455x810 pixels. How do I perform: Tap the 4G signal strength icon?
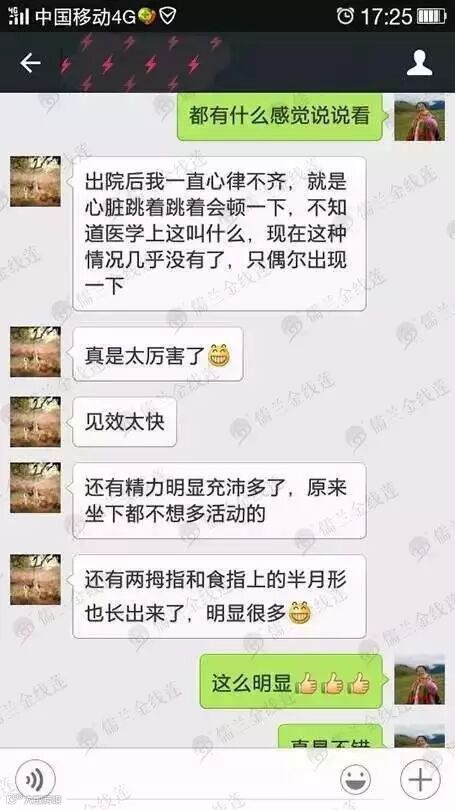(x=19, y=15)
